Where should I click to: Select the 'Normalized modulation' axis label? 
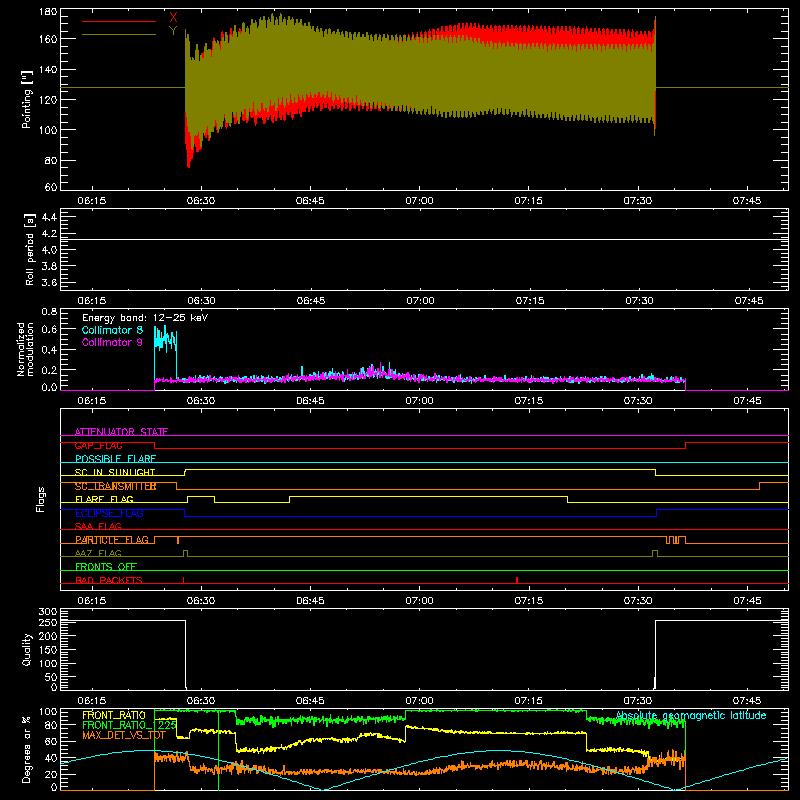click(x=25, y=349)
